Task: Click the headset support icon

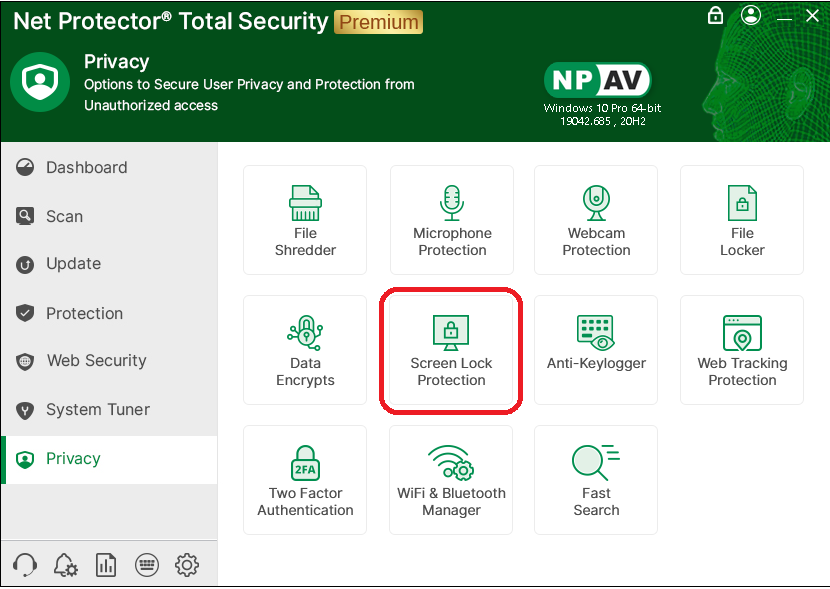Action: [x=26, y=565]
